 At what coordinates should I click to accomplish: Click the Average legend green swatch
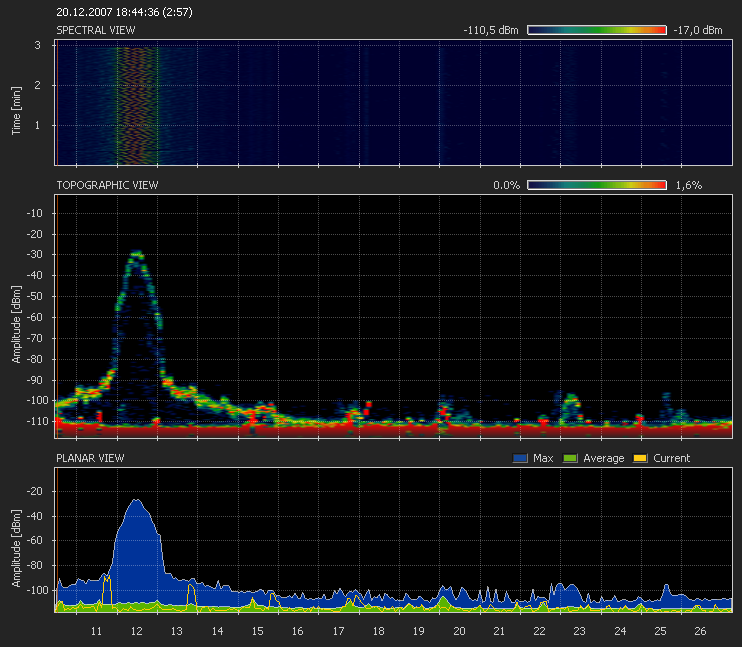click(x=570, y=458)
